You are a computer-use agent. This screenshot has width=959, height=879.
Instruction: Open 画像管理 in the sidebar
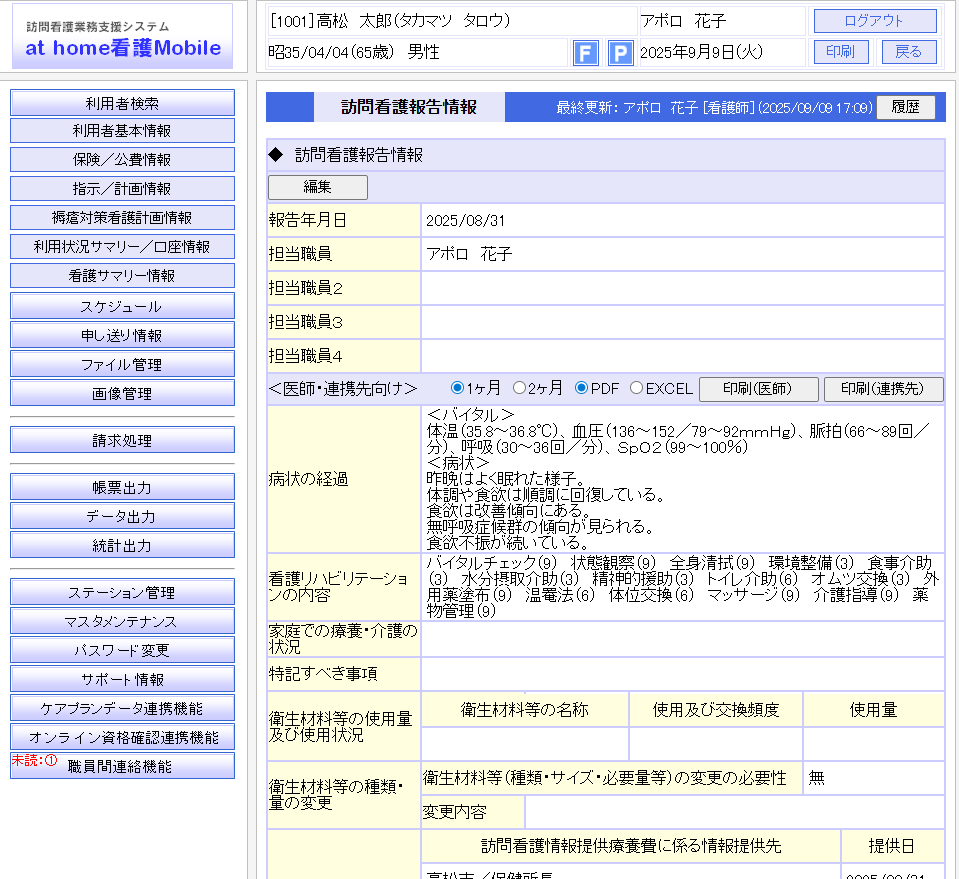click(x=122, y=393)
